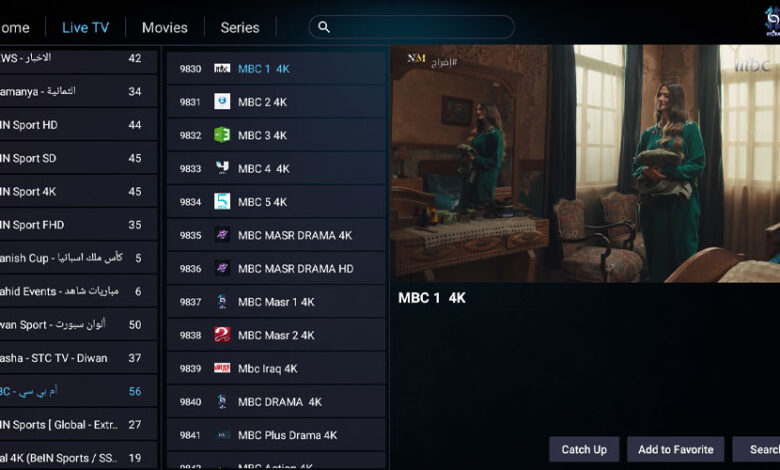The image size is (780, 470).
Task: Click the red MBC Masr 2 4K logo
Action: tap(222, 335)
